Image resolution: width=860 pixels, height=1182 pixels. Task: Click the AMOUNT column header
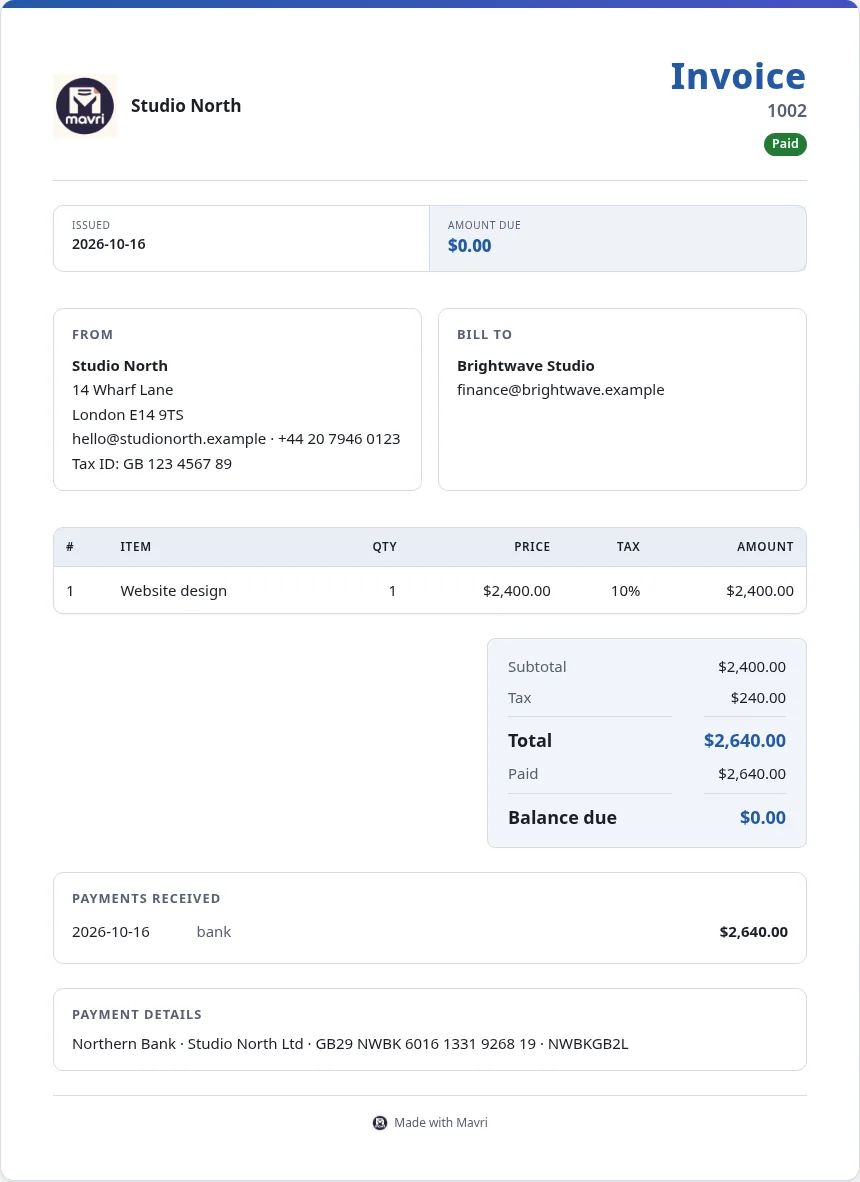coord(765,547)
